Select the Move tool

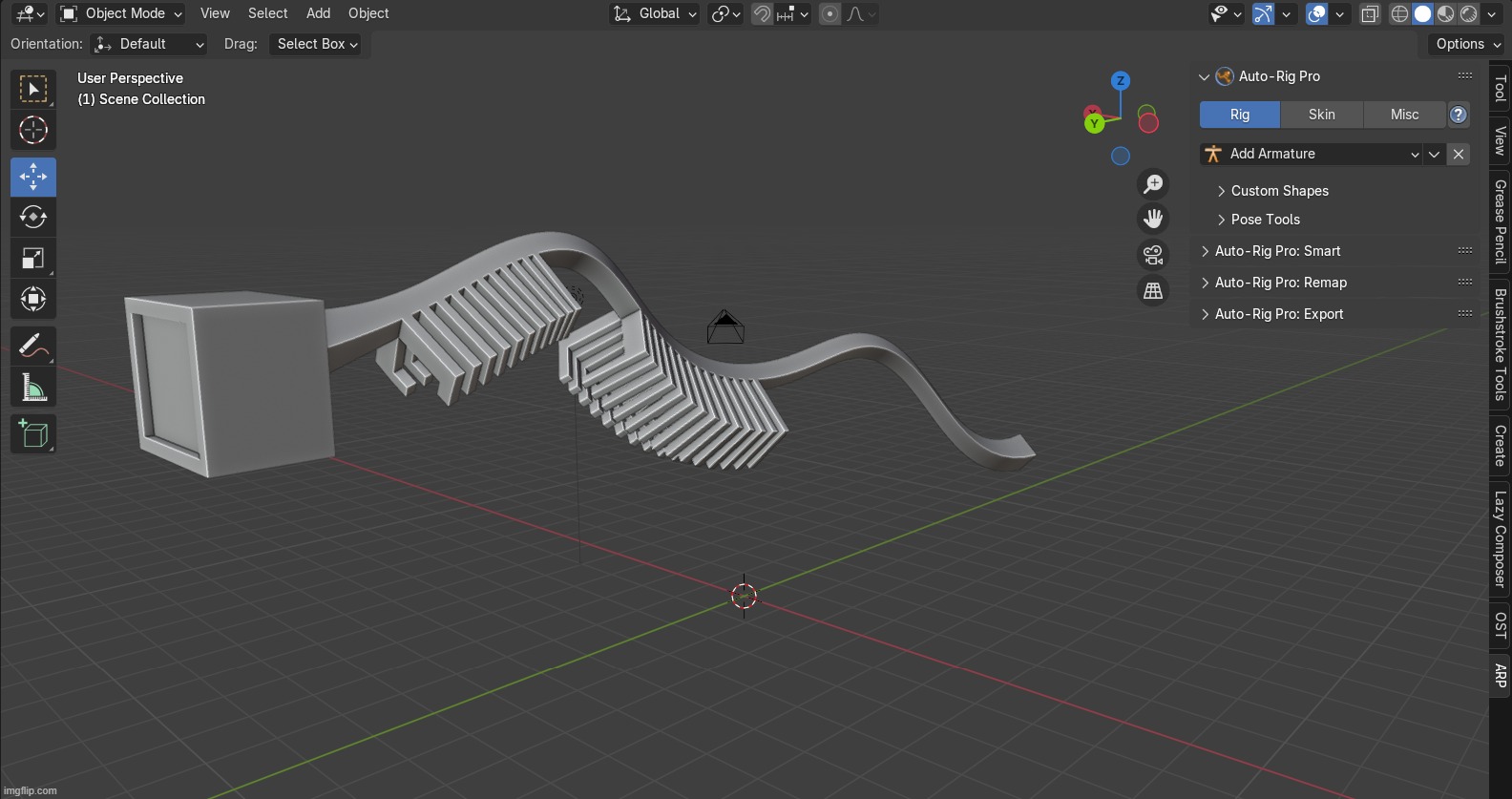[x=33, y=177]
